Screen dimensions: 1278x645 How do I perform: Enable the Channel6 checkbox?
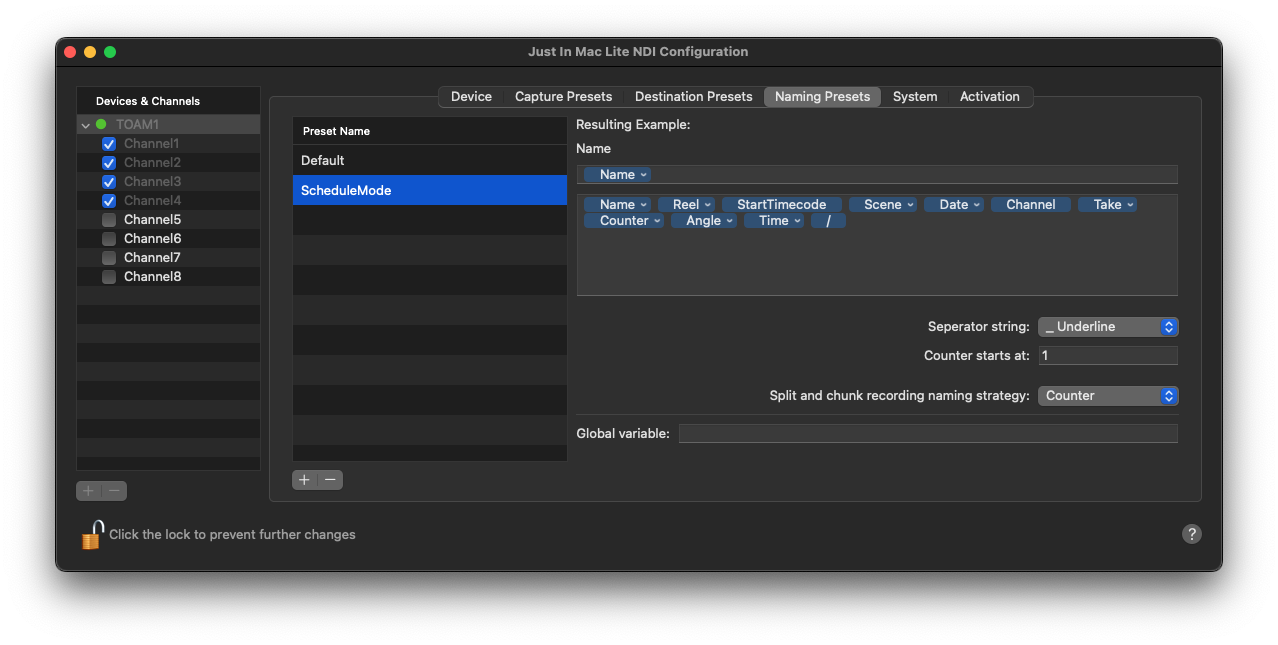(109, 239)
